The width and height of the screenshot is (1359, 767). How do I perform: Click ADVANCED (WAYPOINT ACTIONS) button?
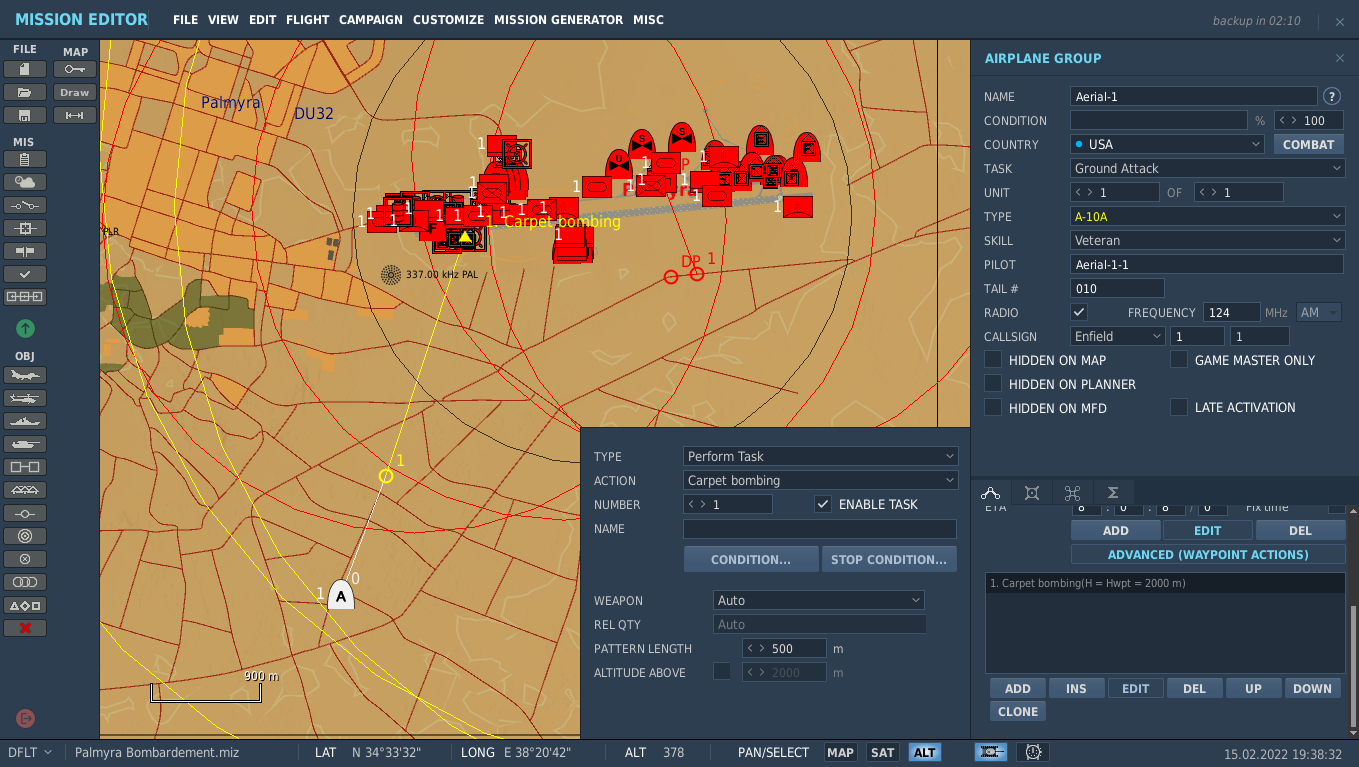tap(1208, 555)
